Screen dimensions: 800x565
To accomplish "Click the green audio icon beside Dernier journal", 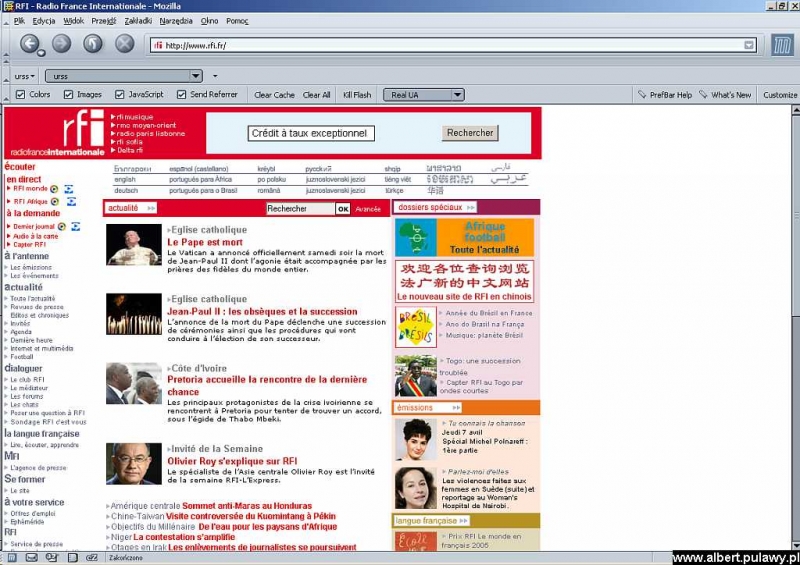I will 62,226.
